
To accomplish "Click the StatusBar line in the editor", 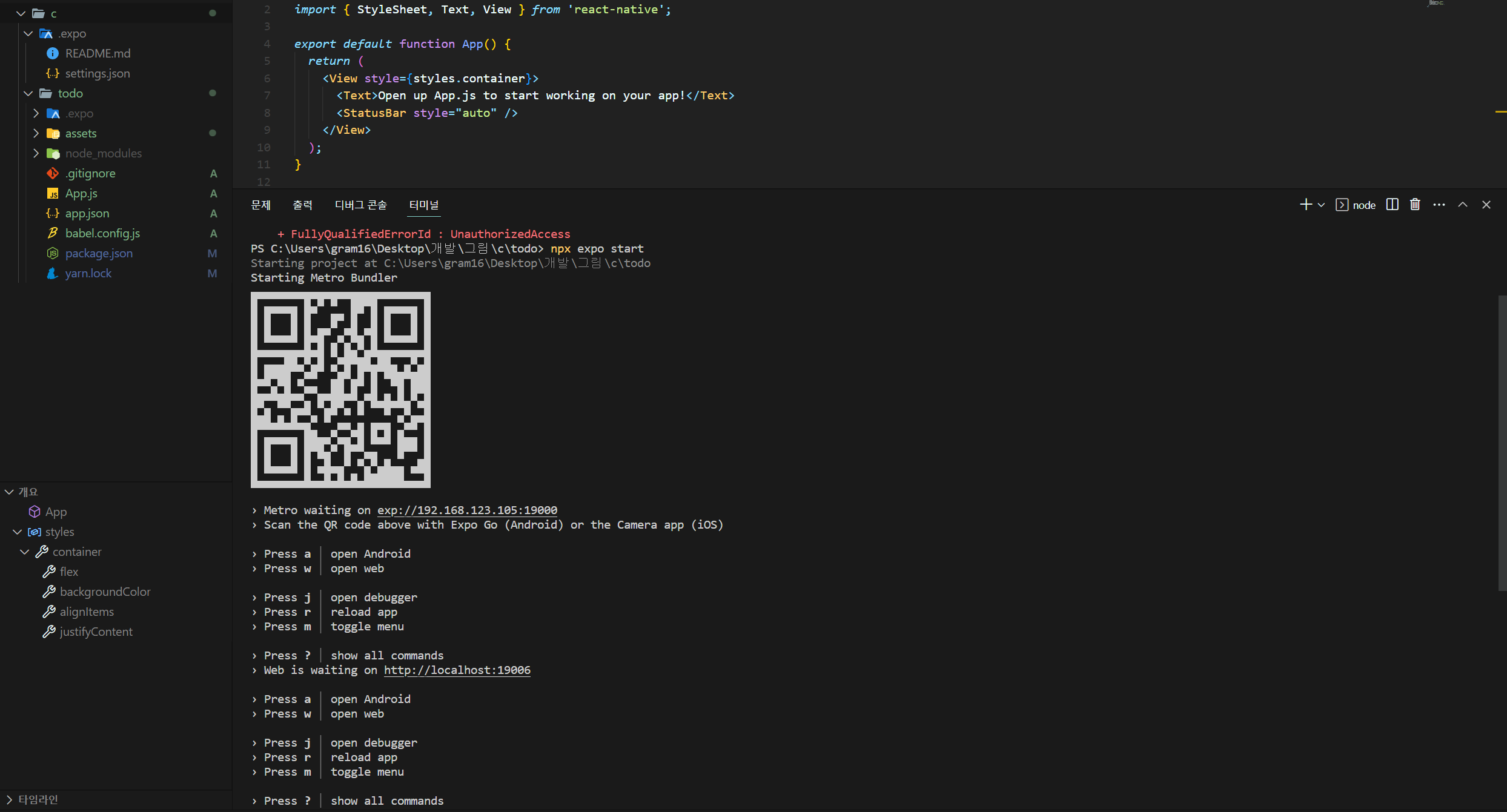I will point(427,113).
